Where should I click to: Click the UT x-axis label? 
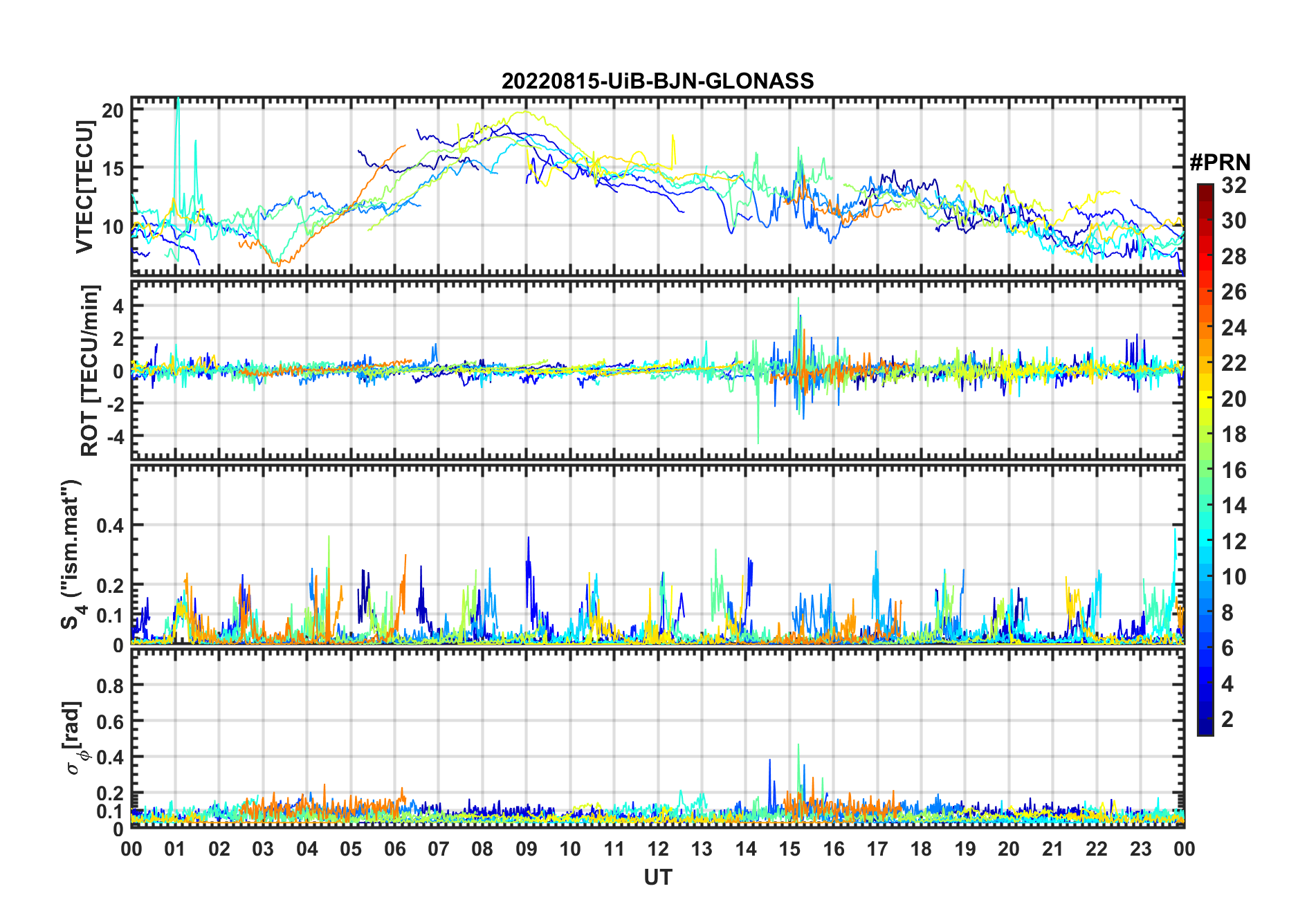pos(657,877)
